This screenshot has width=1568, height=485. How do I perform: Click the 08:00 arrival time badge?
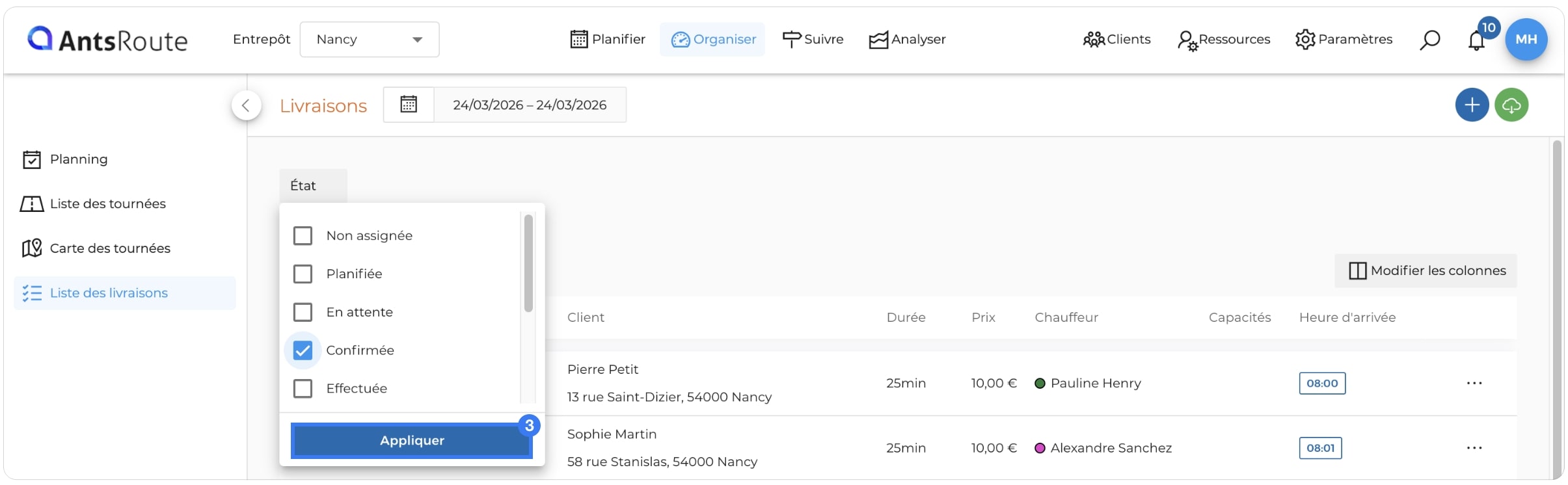pos(1322,384)
